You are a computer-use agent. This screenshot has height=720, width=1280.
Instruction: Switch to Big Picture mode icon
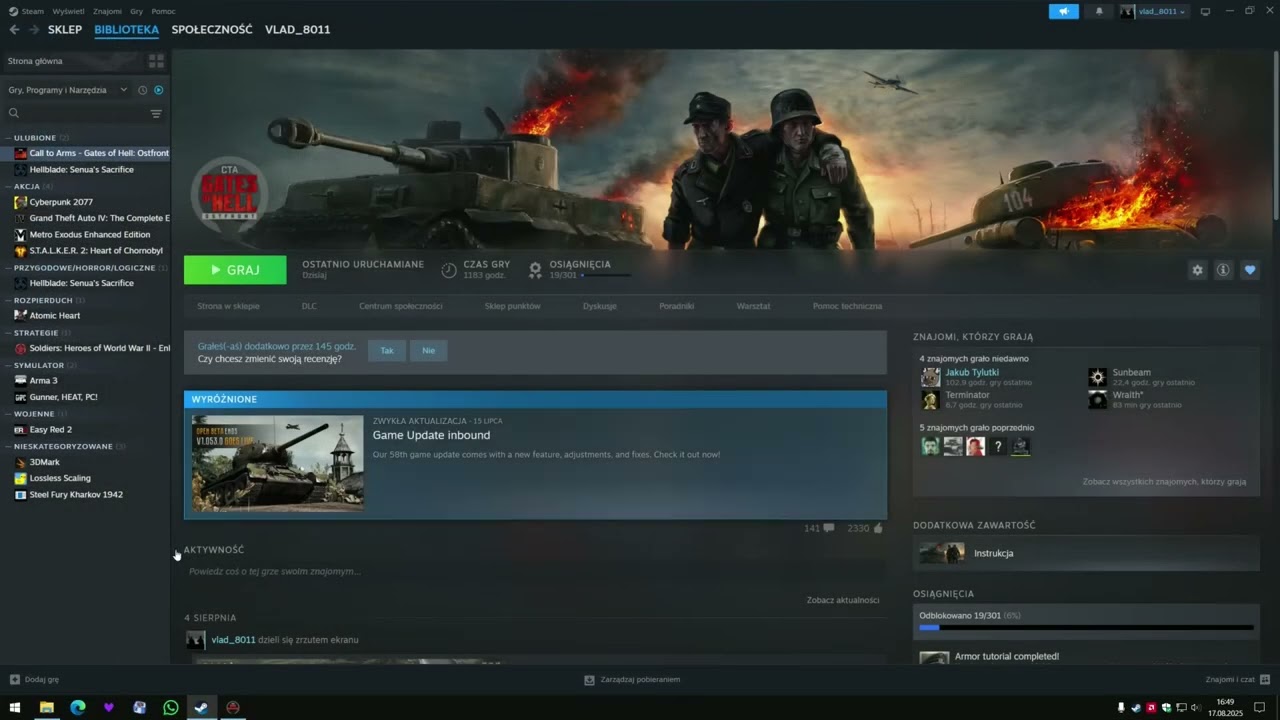[x=1205, y=11]
